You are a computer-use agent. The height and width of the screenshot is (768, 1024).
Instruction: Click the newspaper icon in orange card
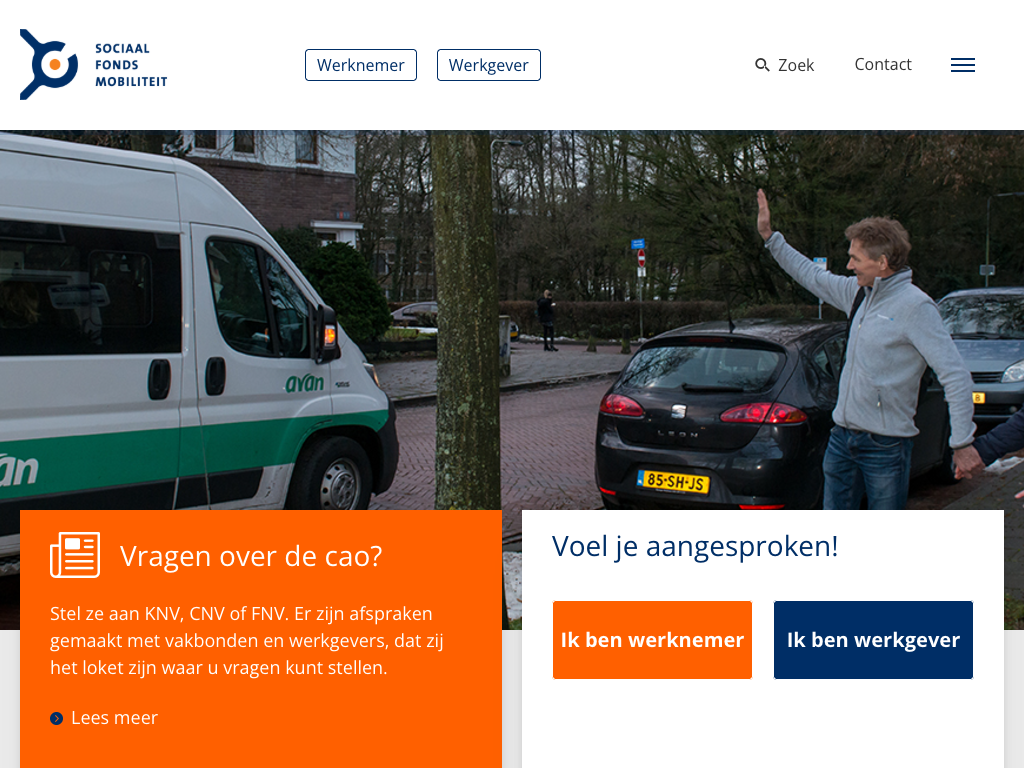[75, 555]
